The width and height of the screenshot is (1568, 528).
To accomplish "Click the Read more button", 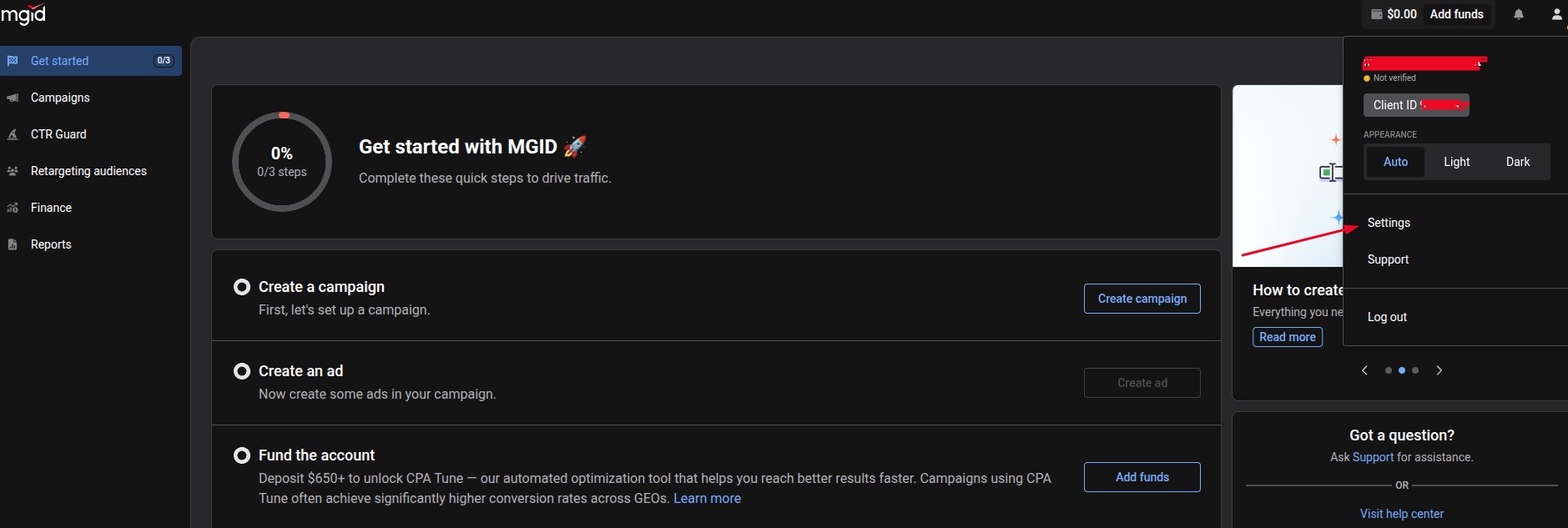I will click(1287, 337).
